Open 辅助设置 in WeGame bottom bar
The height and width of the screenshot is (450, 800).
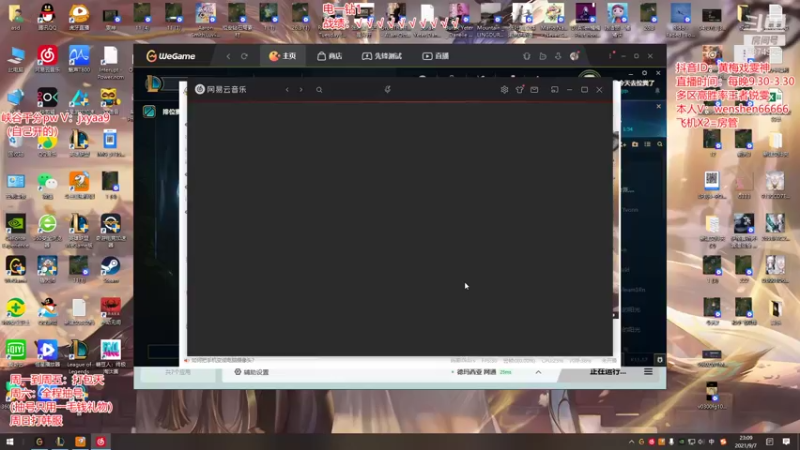click(252, 372)
